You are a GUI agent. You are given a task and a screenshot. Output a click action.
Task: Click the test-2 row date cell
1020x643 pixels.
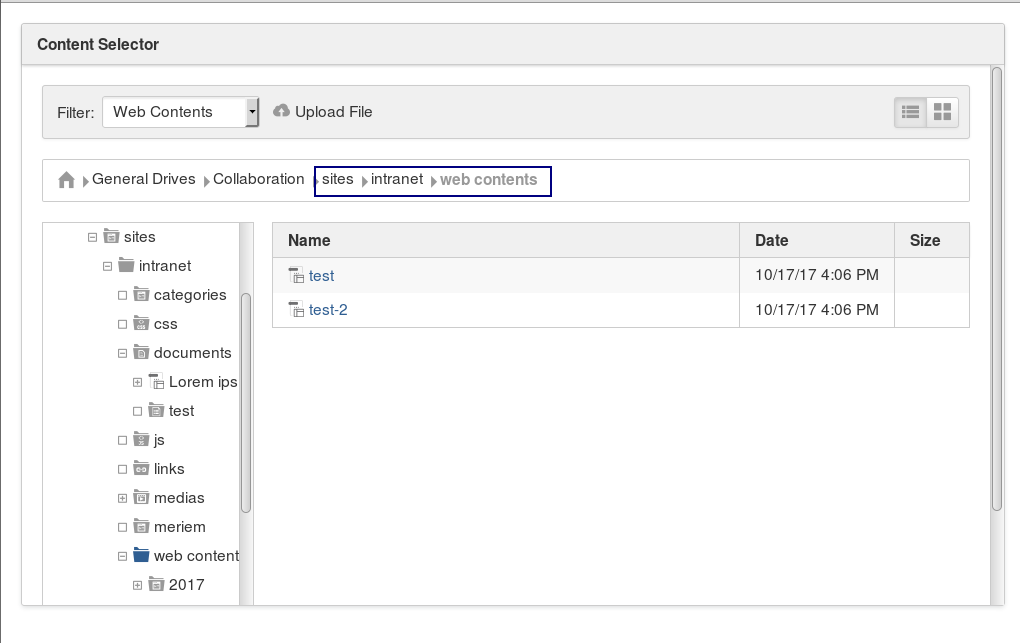tap(816, 310)
